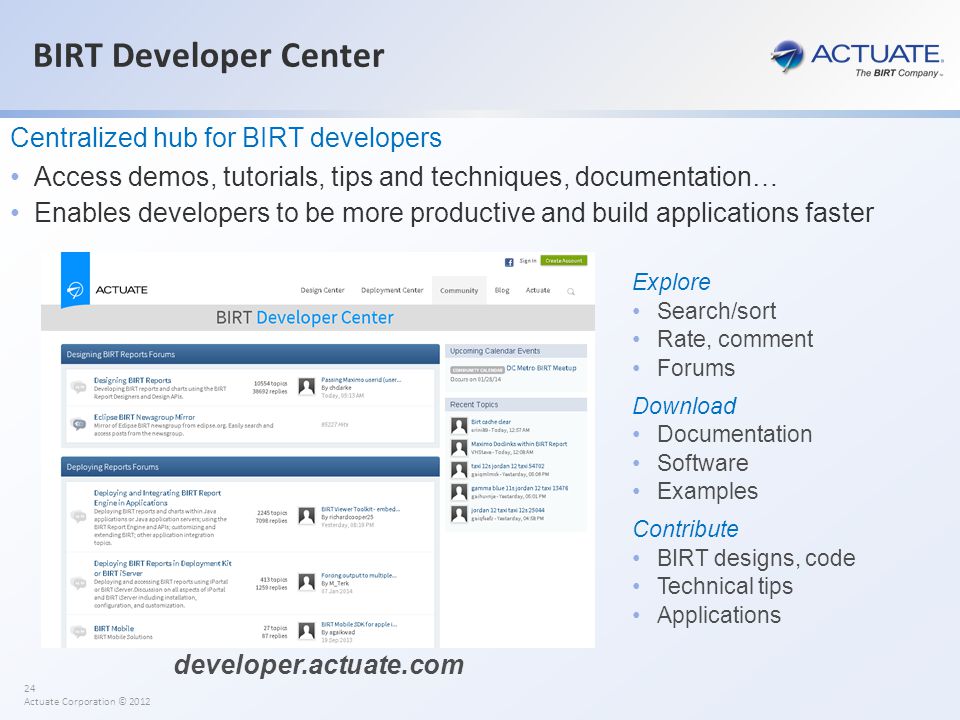Click the developer.actuate.com URL text
The width and height of the screenshot is (960, 720).
pos(319,665)
